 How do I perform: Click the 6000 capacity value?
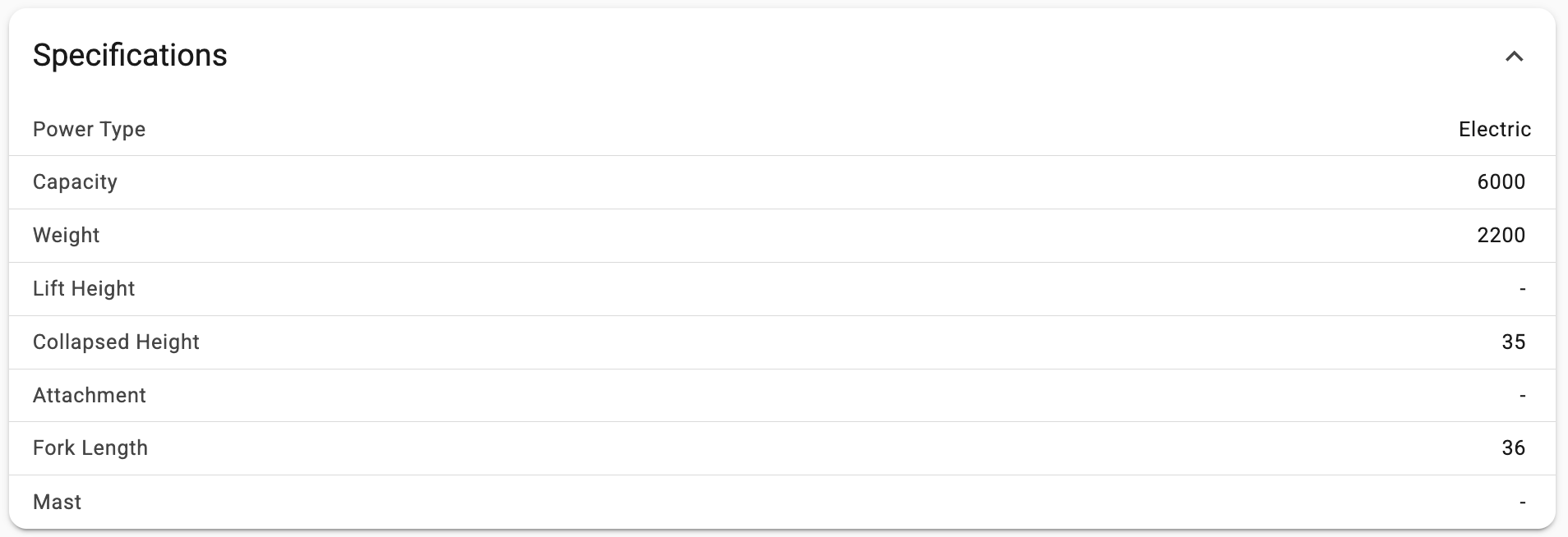tap(1501, 182)
